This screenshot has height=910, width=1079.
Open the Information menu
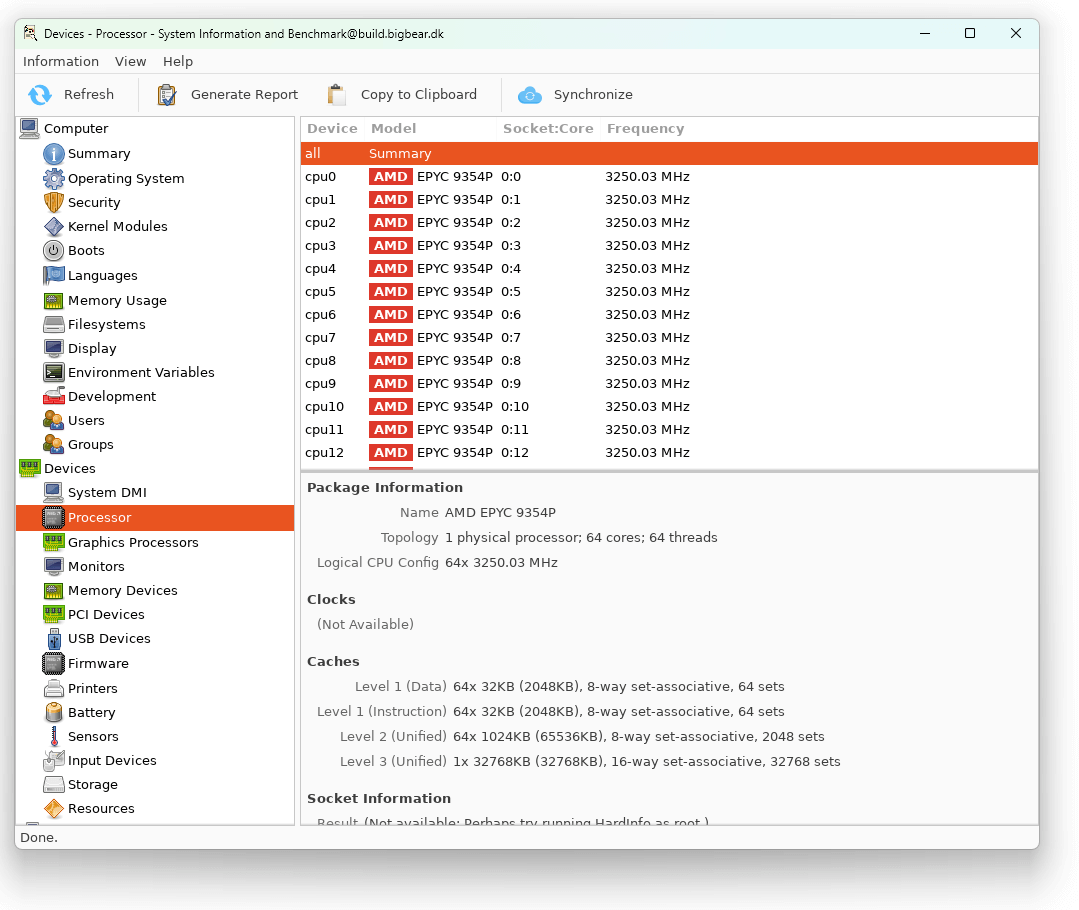pyautogui.click(x=61, y=61)
